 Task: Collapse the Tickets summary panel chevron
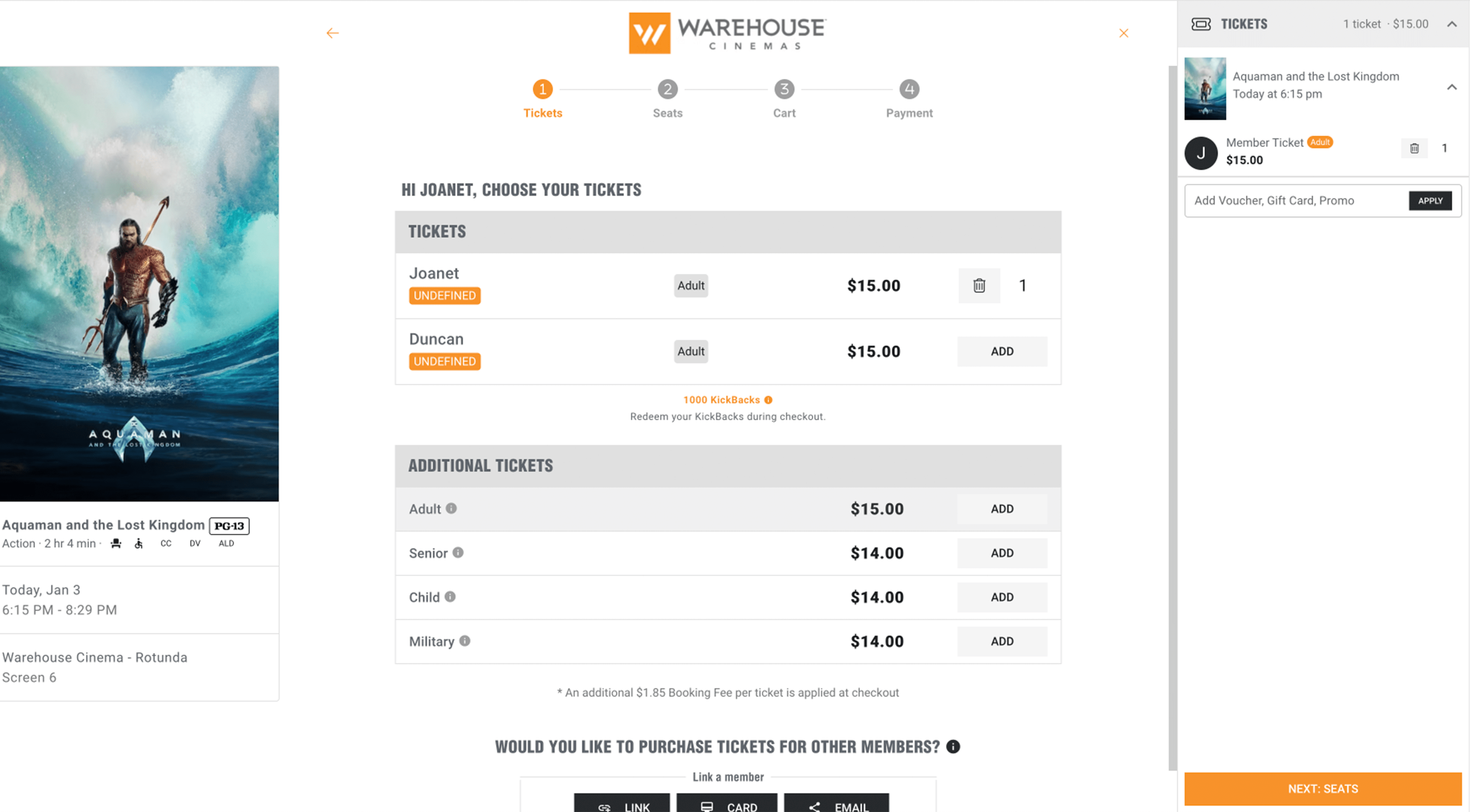pyautogui.click(x=1452, y=24)
